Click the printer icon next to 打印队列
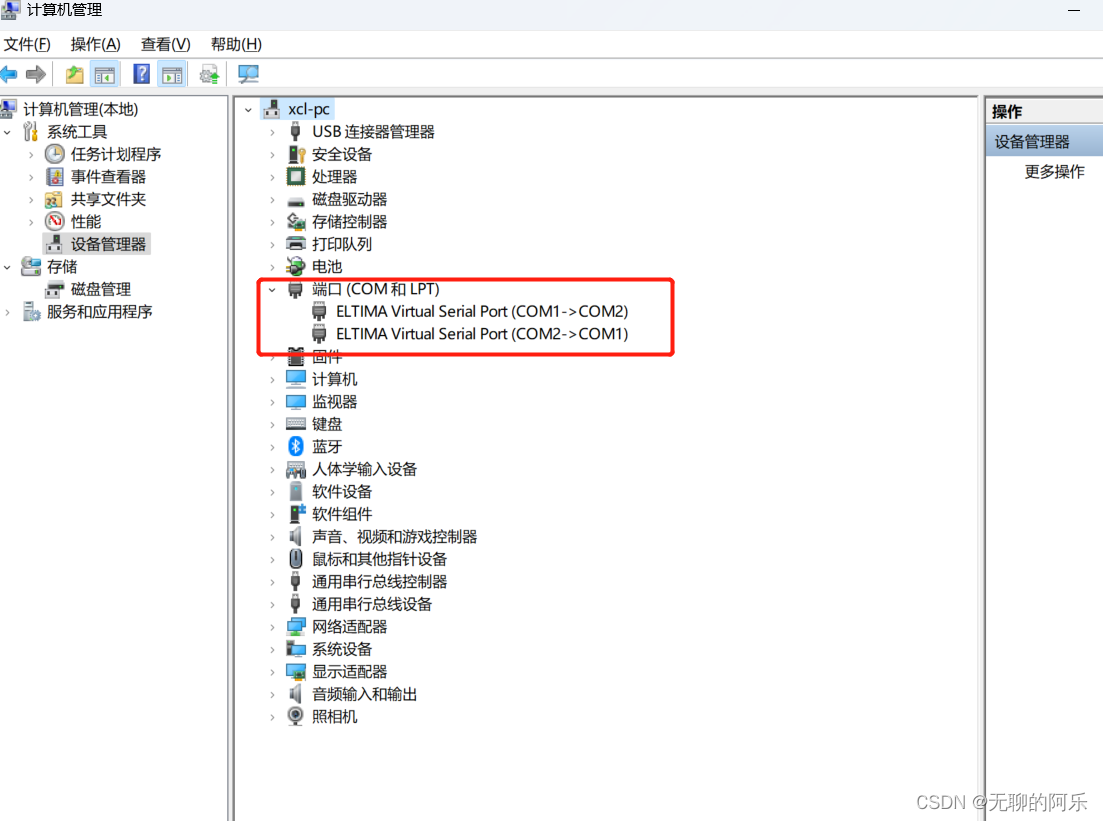Viewport: 1103px width, 821px height. click(x=295, y=243)
